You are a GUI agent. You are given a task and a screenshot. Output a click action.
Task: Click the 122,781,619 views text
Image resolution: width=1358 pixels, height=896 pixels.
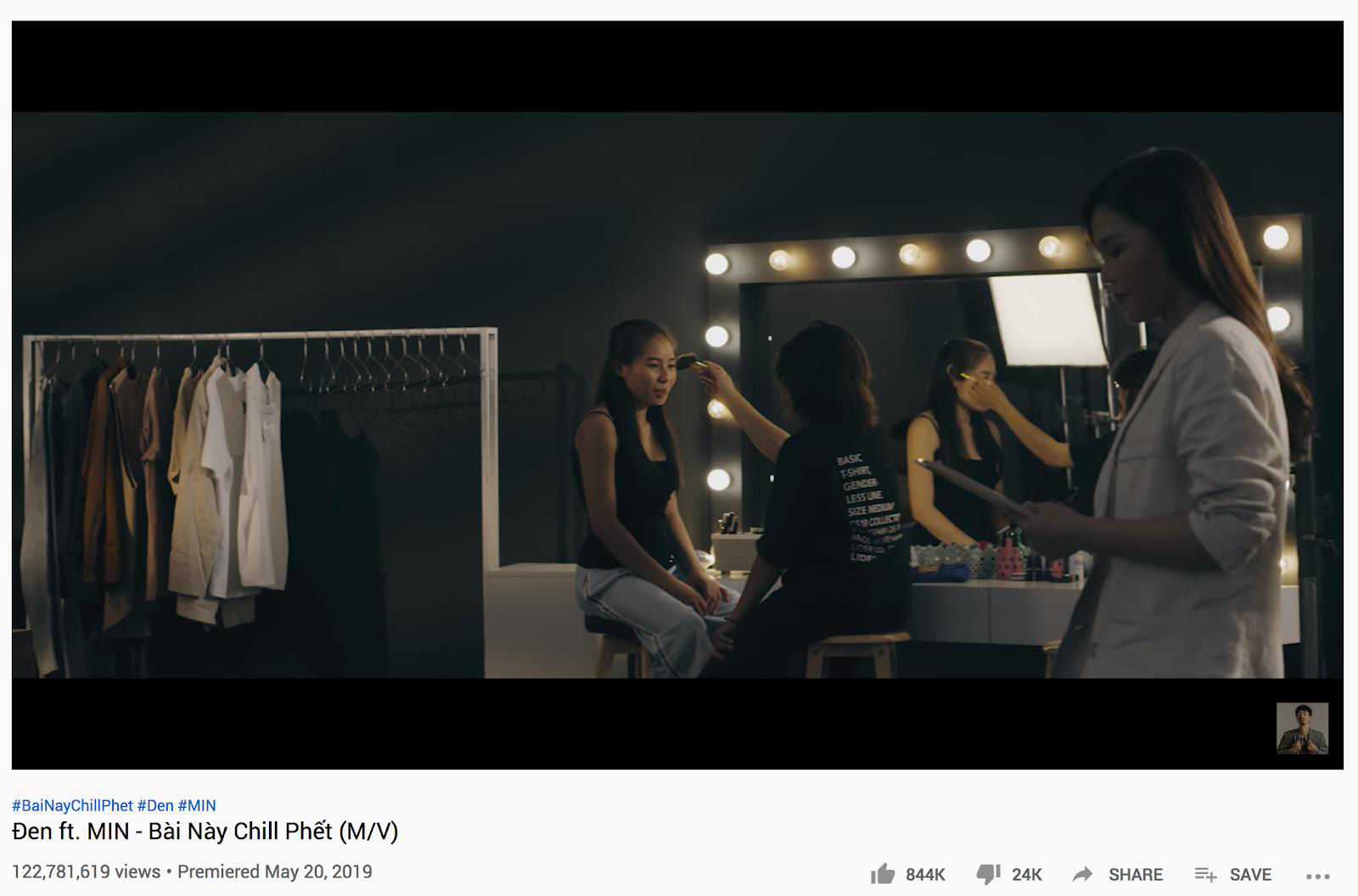(86, 871)
